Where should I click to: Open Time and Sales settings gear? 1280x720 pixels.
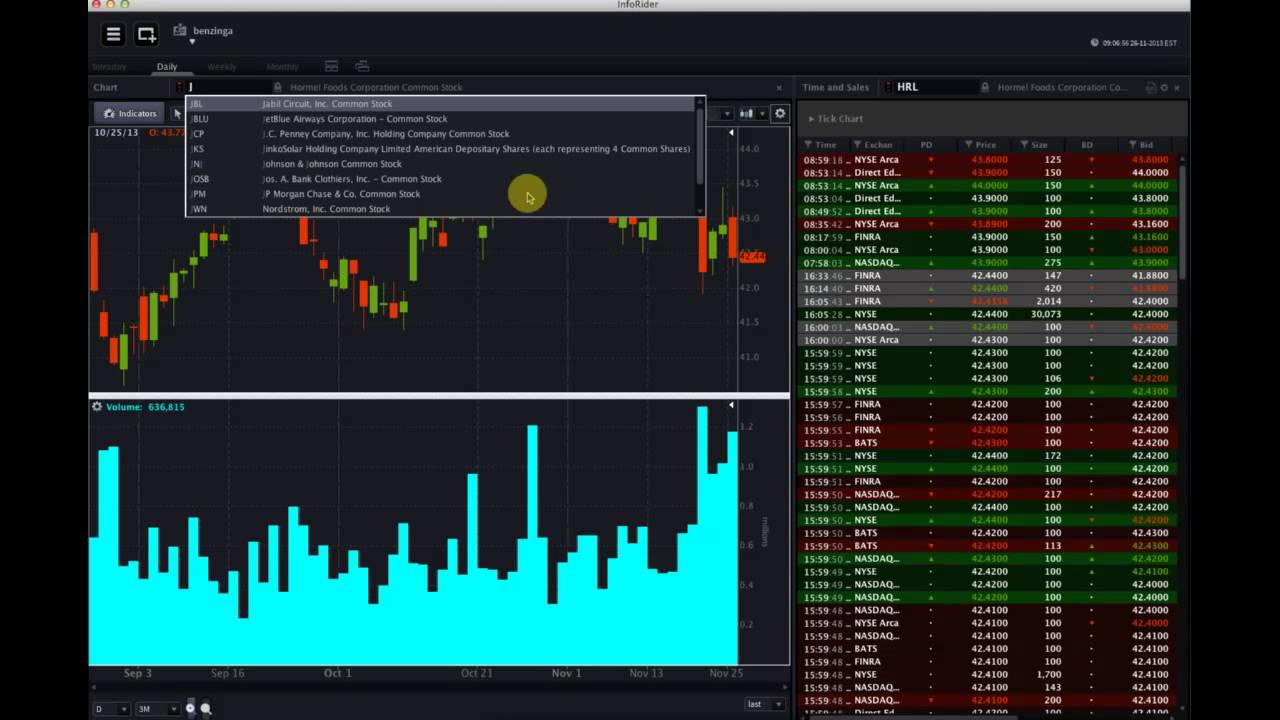point(1164,88)
